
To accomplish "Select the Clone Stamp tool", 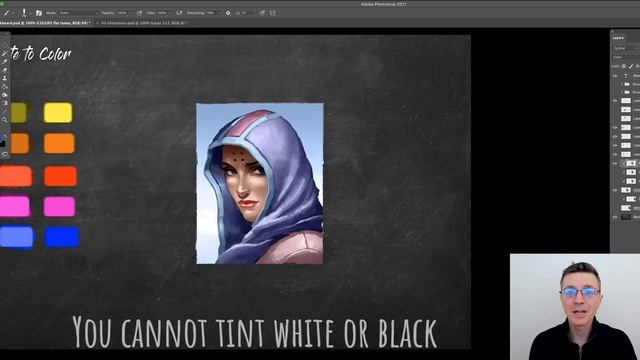I will (5, 78).
